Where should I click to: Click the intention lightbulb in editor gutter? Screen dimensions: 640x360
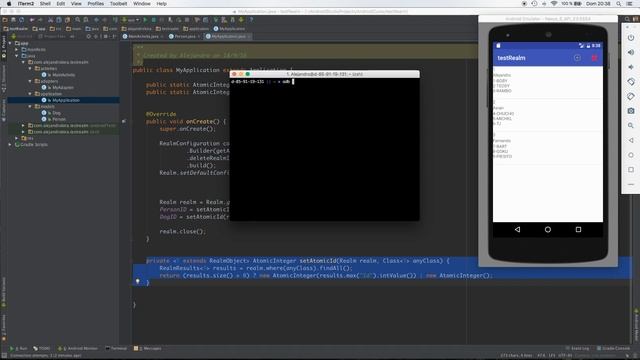138,282
